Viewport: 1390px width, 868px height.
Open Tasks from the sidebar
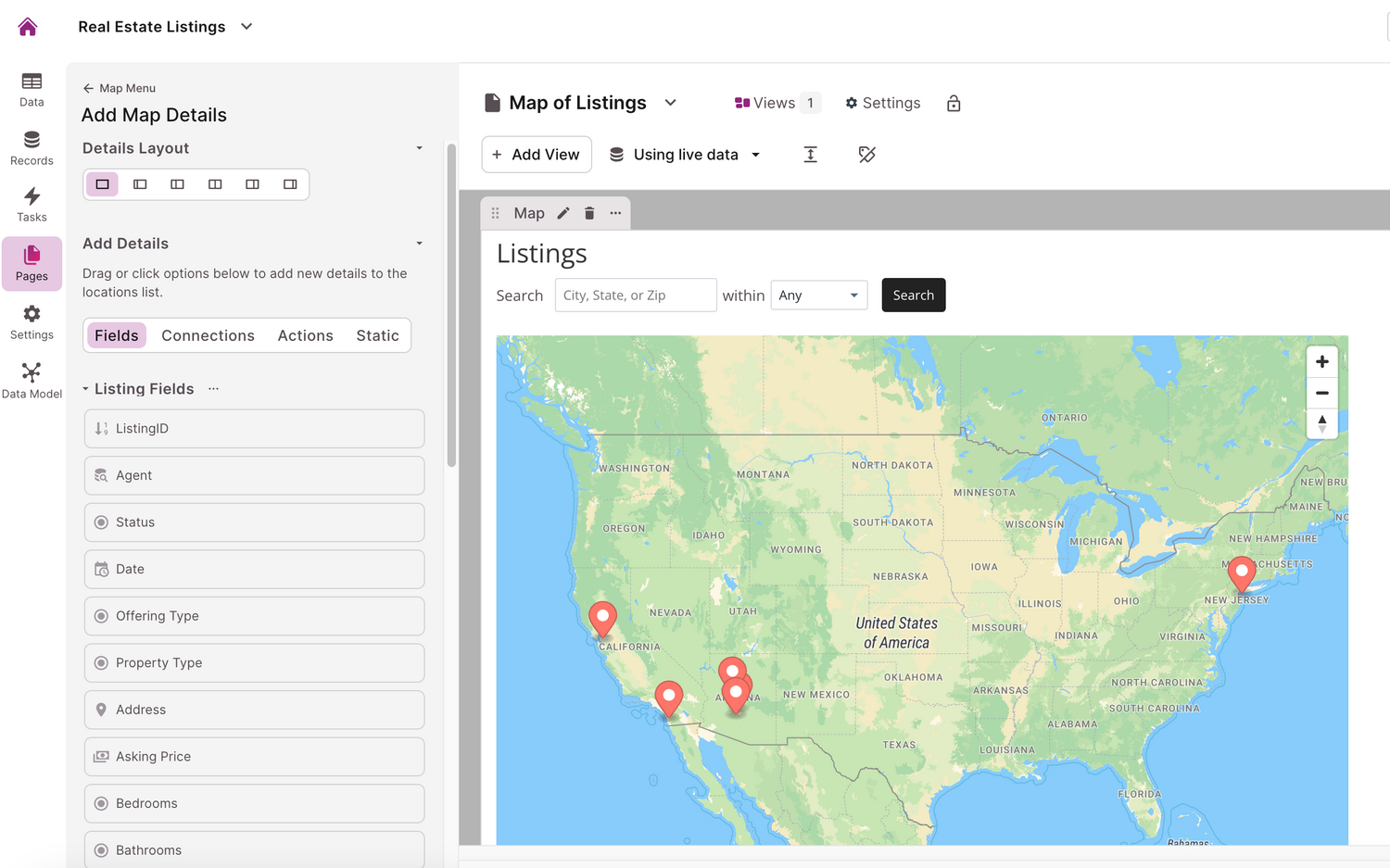coord(32,204)
